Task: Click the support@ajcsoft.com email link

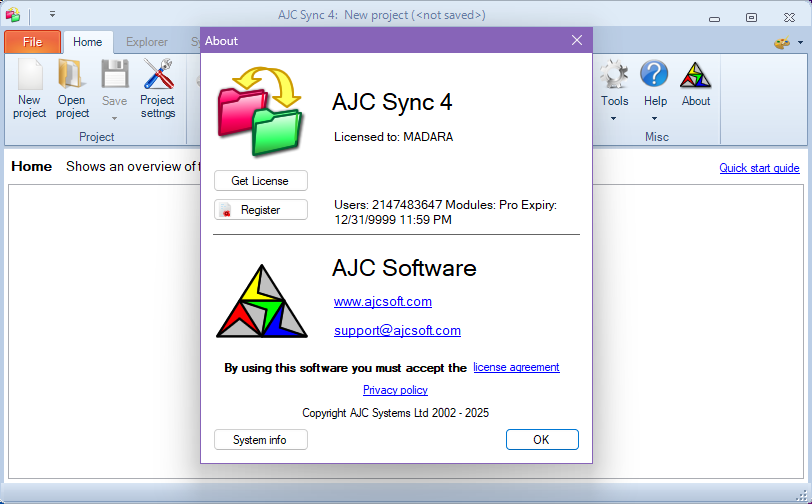Action: (397, 330)
